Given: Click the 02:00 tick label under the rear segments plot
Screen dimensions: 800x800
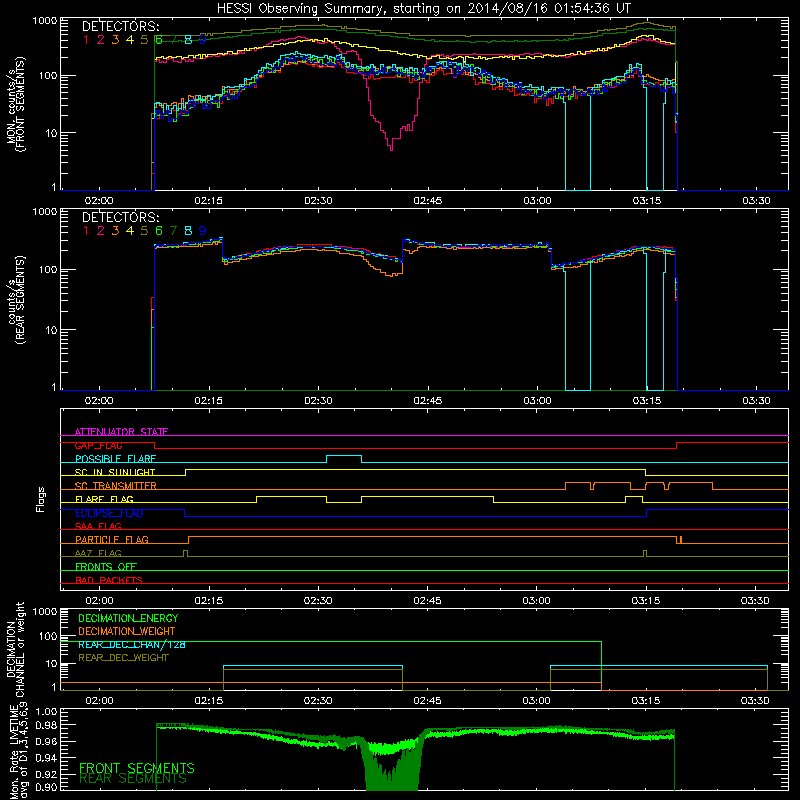Looking at the screenshot, I should pyautogui.click(x=99, y=401).
